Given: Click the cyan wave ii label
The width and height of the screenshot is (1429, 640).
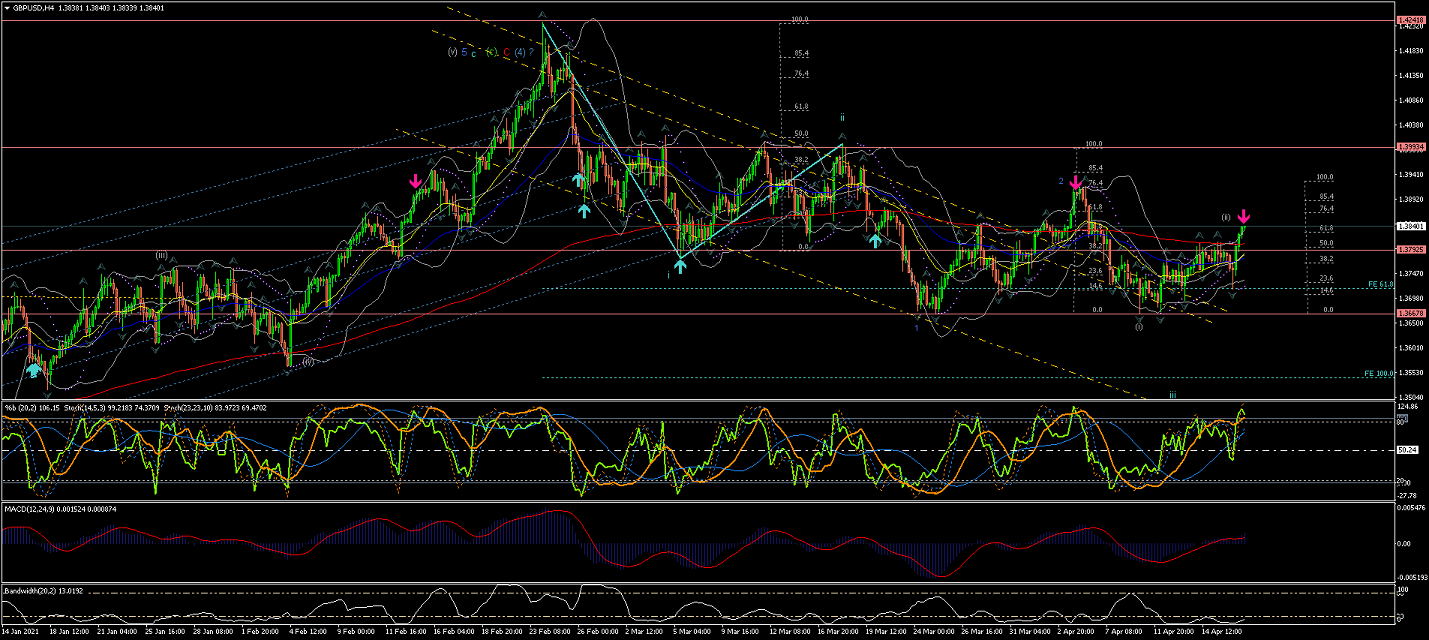Looking at the screenshot, I should [842, 117].
